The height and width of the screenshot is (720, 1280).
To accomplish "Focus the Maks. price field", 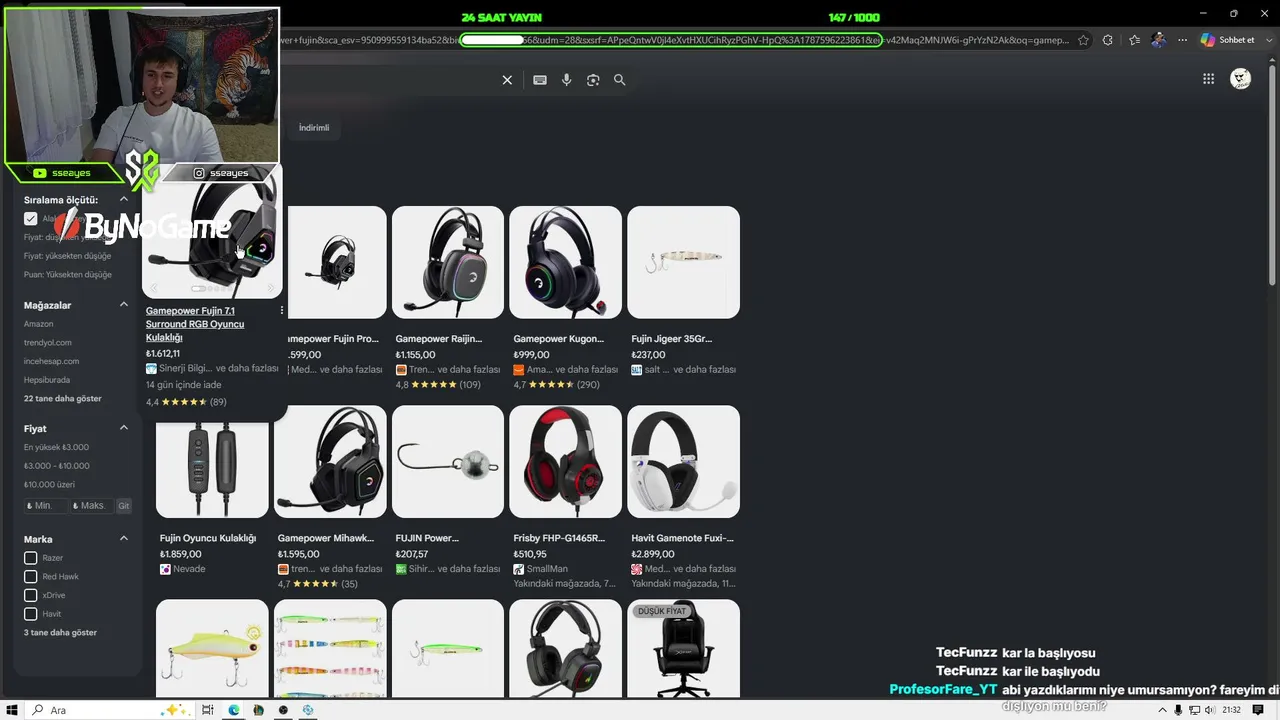I will (x=92, y=506).
